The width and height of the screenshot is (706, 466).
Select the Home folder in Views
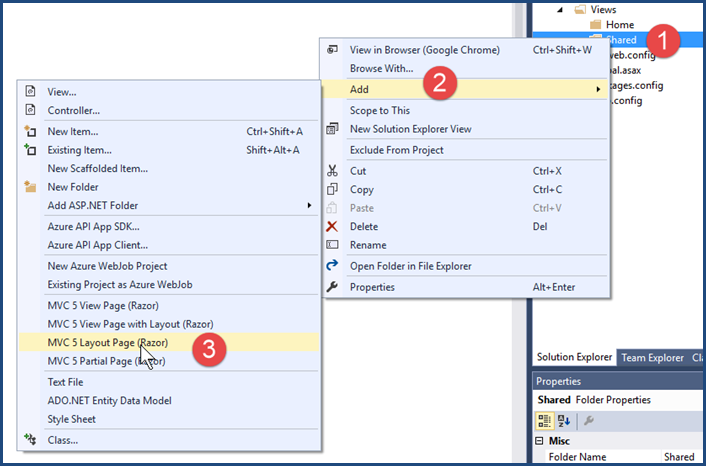tap(619, 25)
